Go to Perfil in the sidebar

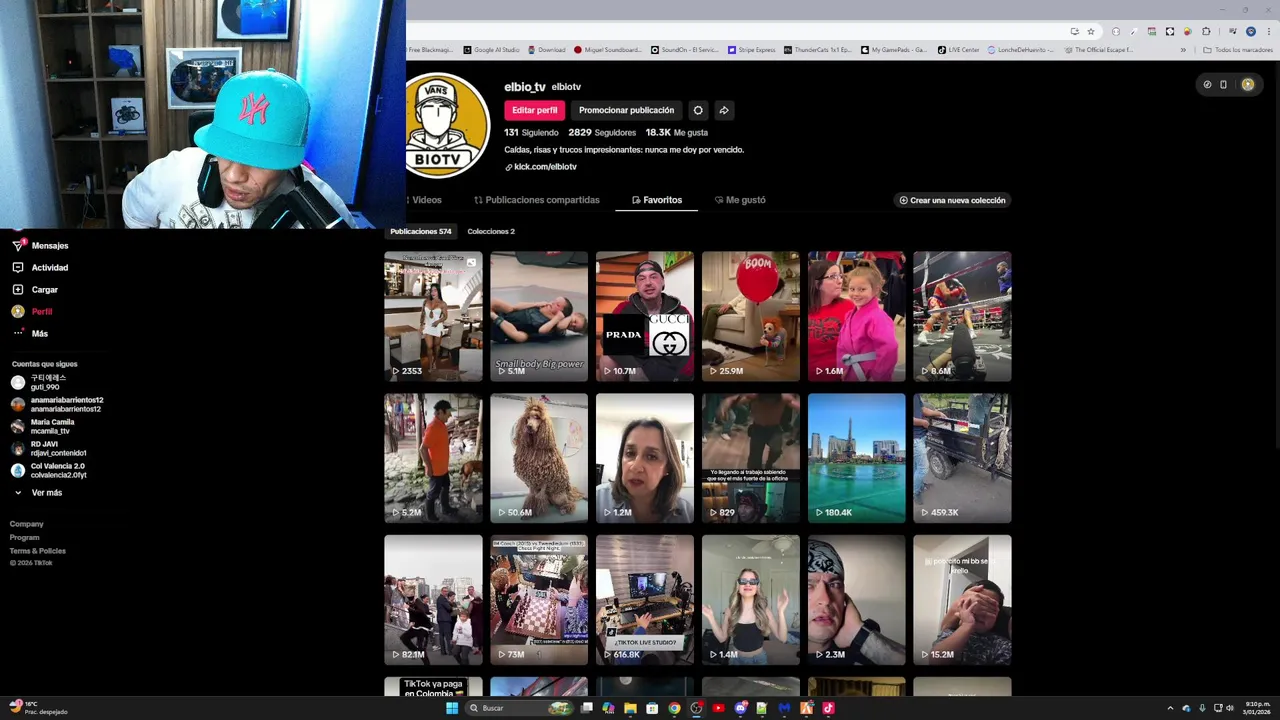click(32, 312)
